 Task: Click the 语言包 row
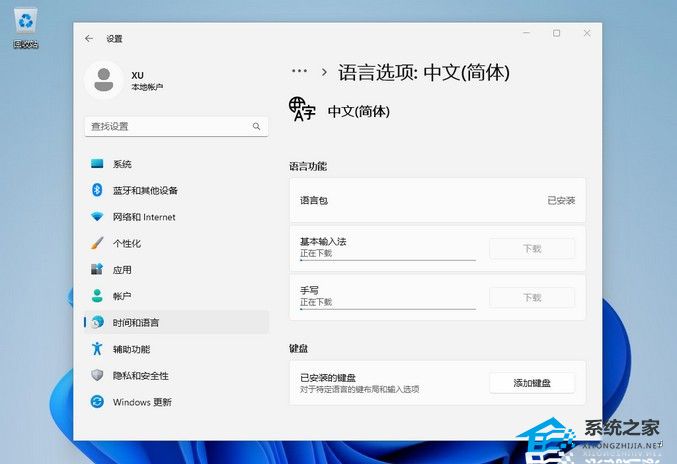437,200
